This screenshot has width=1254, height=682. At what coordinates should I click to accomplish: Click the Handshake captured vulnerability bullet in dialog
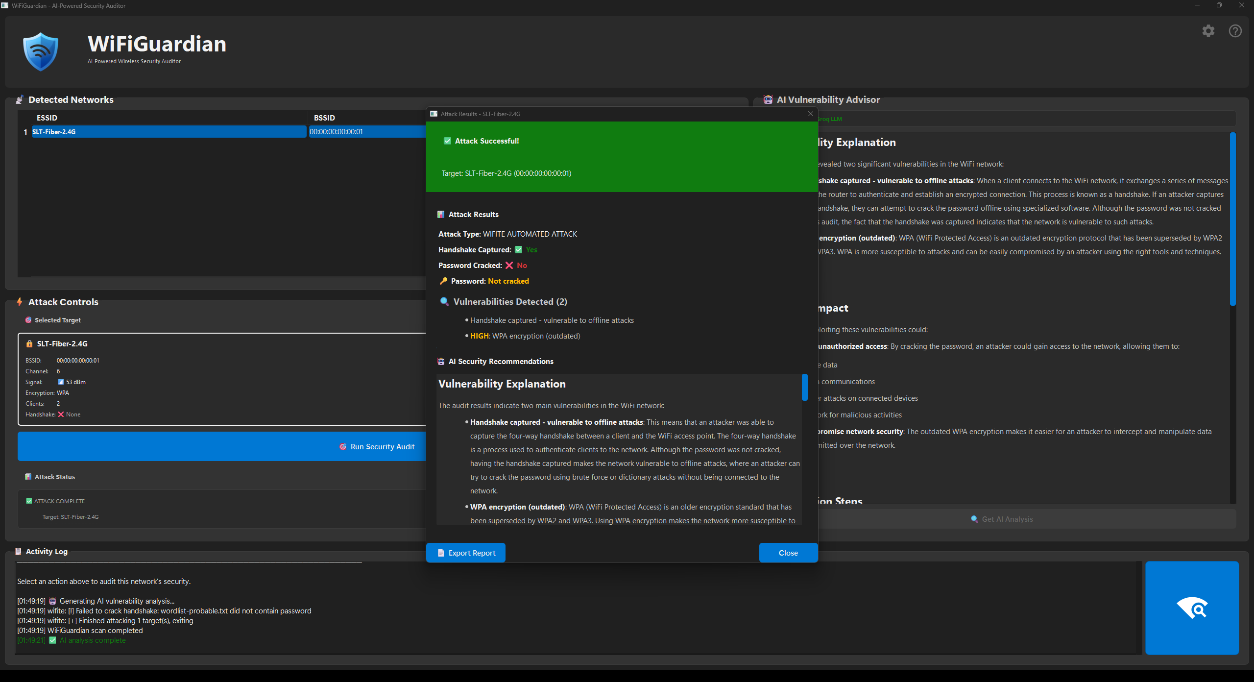552,320
